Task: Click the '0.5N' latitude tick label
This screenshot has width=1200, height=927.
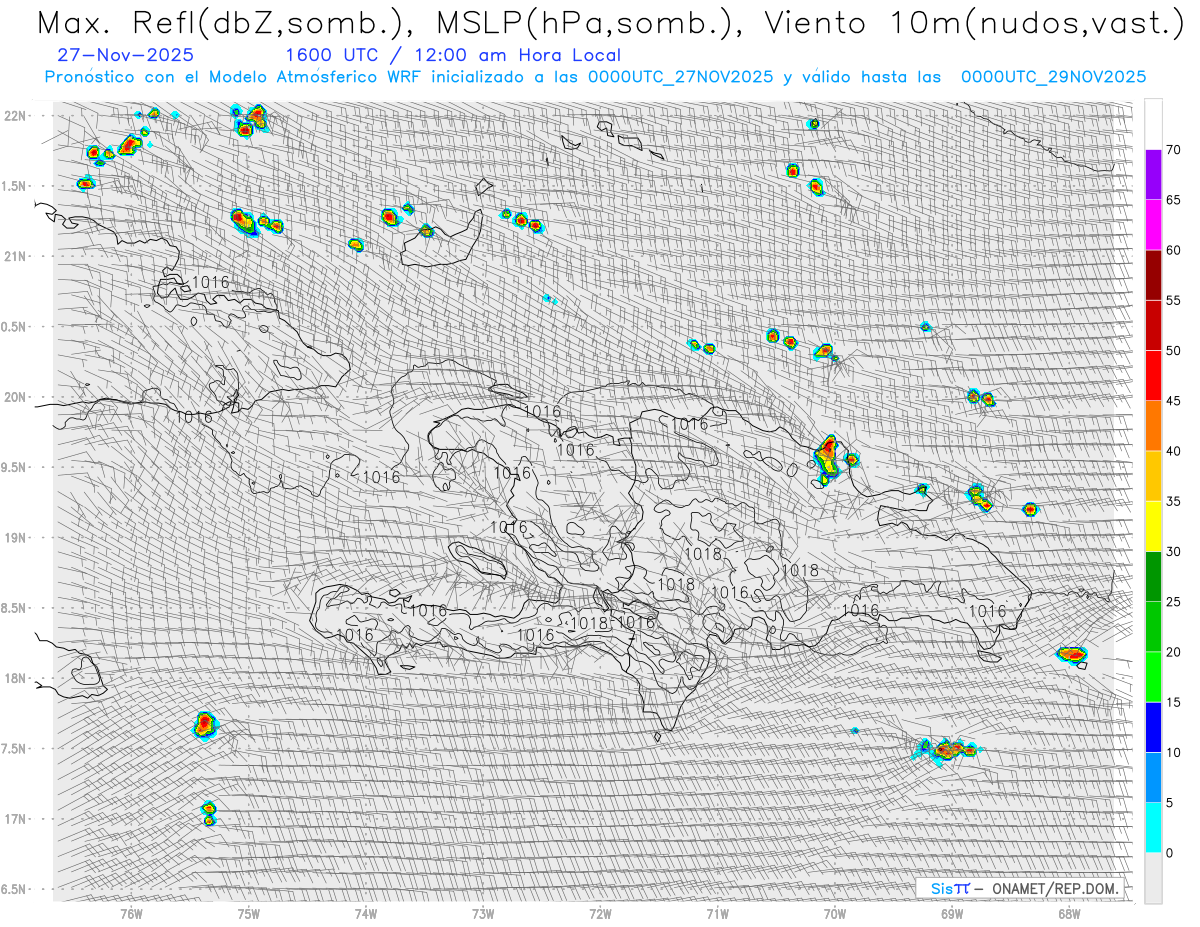Action: point(15,327)
